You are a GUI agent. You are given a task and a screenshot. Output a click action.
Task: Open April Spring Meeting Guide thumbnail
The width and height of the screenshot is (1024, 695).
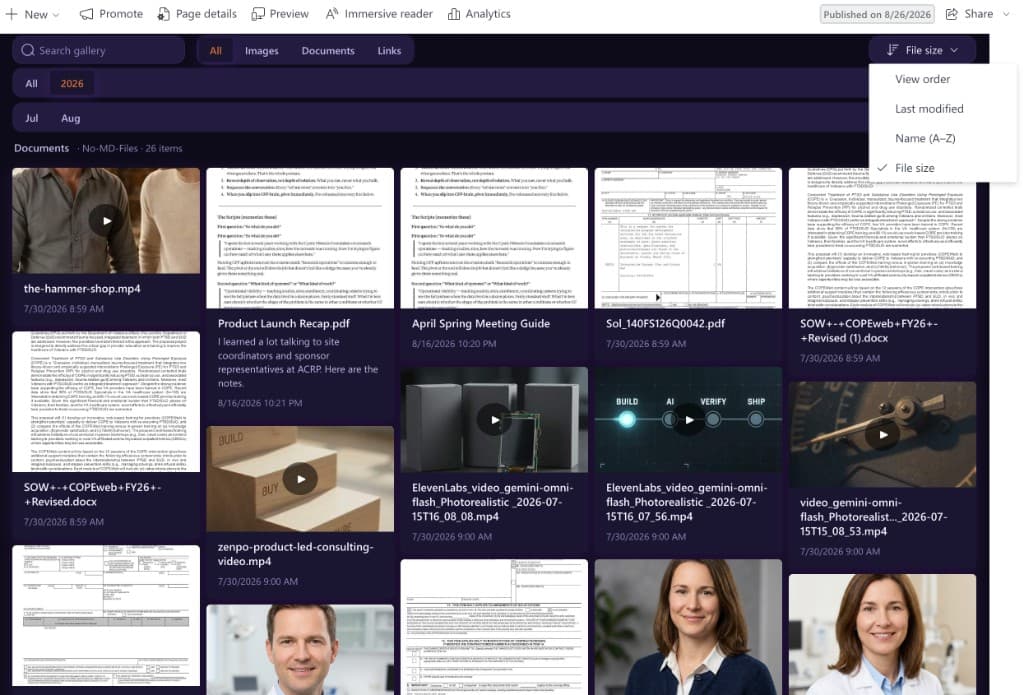click(494, 238)
